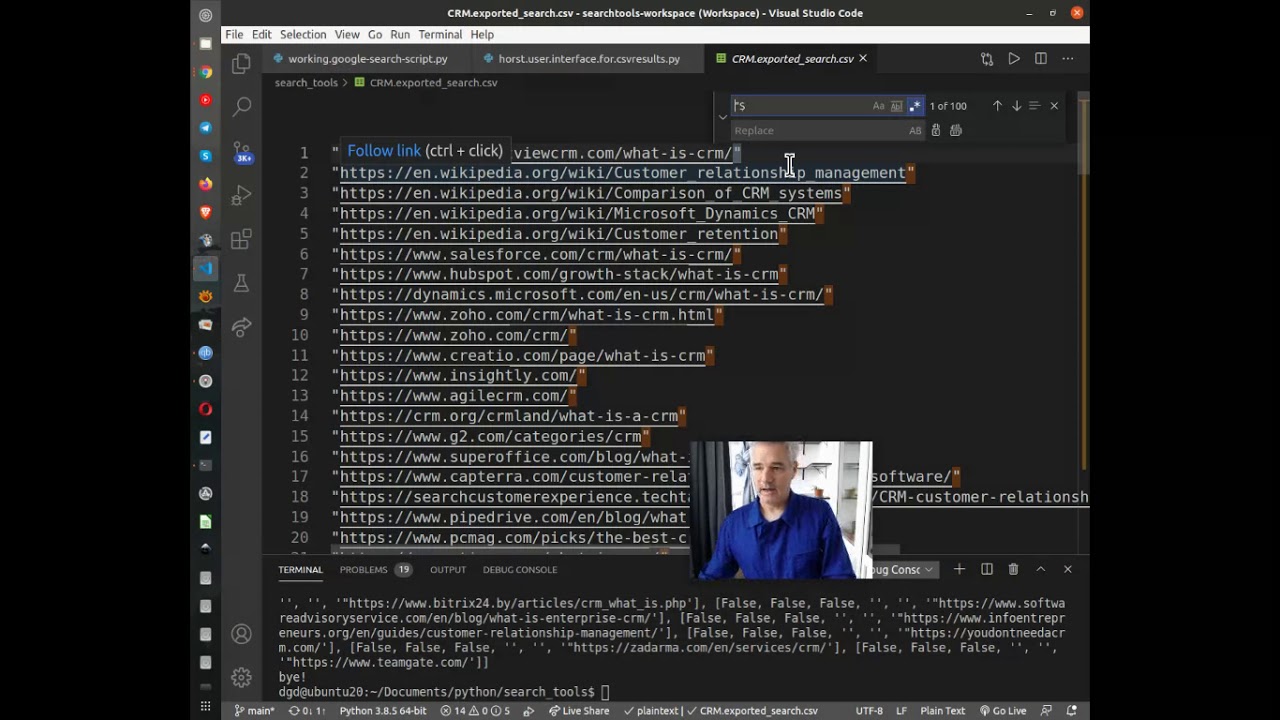
Task: Open the Terminal menu
Action: point(440,34)
